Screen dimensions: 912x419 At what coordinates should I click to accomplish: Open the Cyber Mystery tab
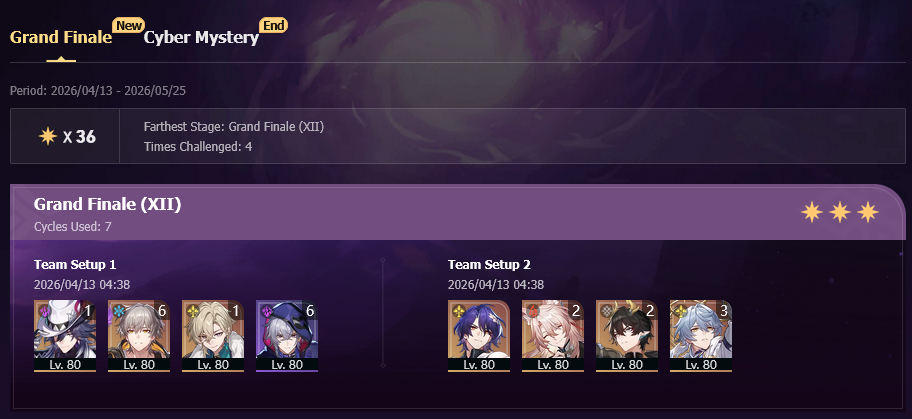(x=201, y=37)
